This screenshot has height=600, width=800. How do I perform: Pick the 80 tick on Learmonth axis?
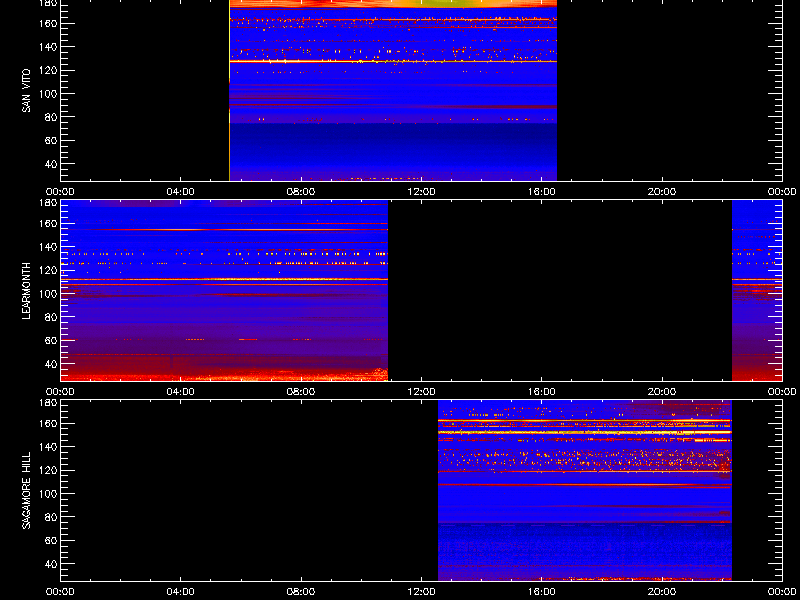tap(49, 317)
